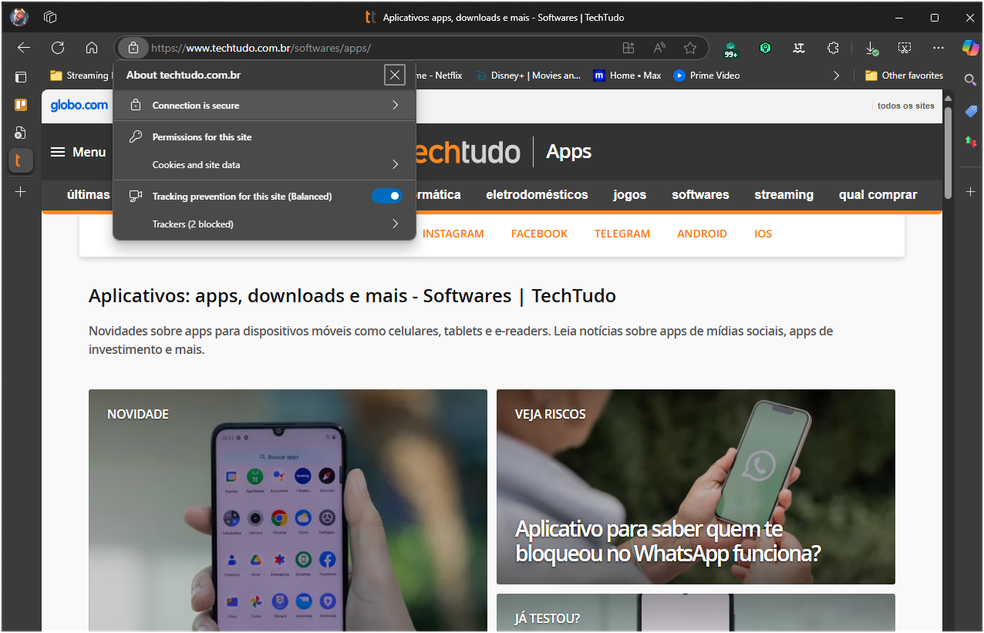Open the hamburger Menu button
Image resolution: width=984 pixels, height=633 pixels.
(78, 152)
